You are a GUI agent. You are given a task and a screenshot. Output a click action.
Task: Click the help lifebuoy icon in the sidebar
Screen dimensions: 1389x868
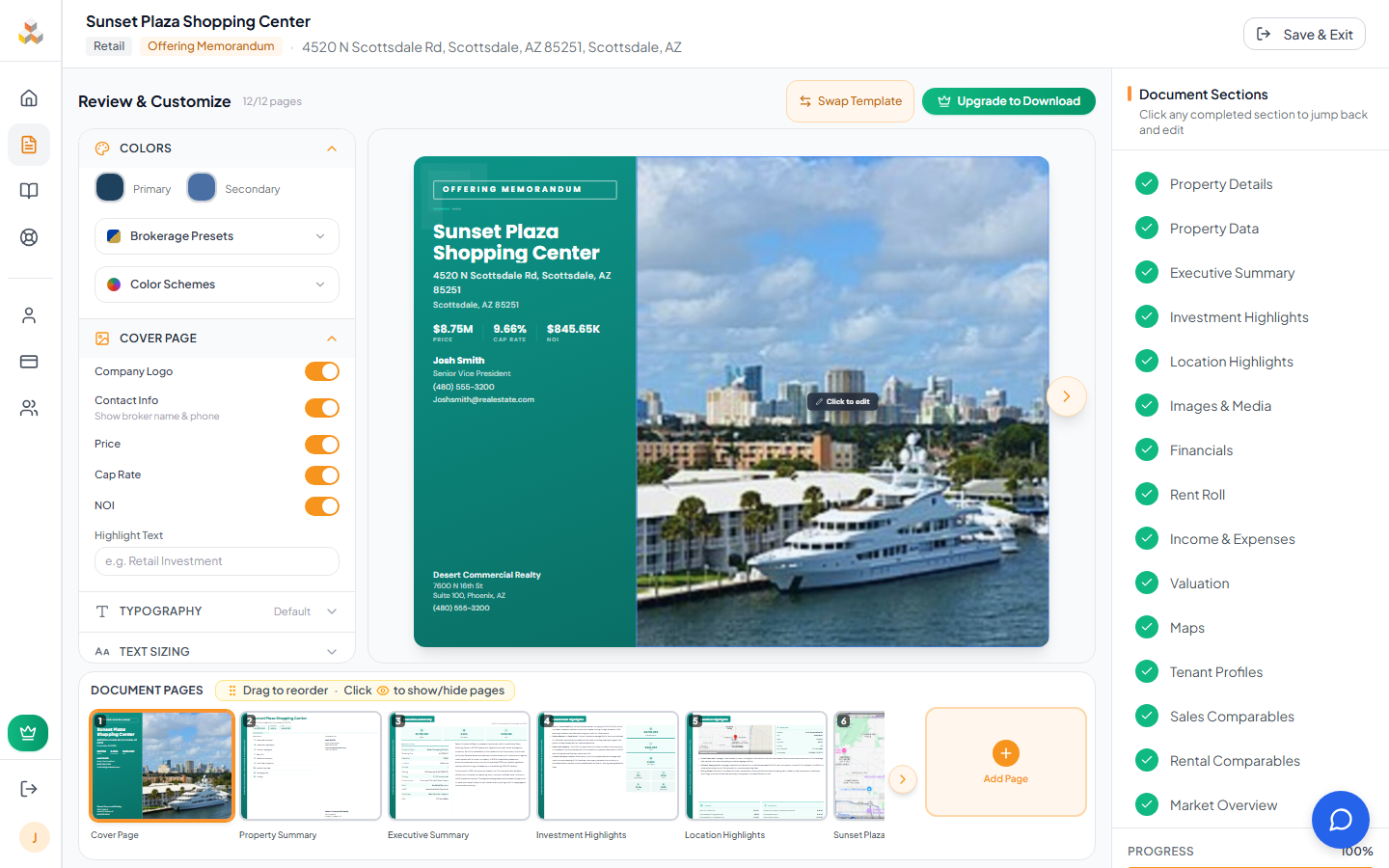(29, 237)
